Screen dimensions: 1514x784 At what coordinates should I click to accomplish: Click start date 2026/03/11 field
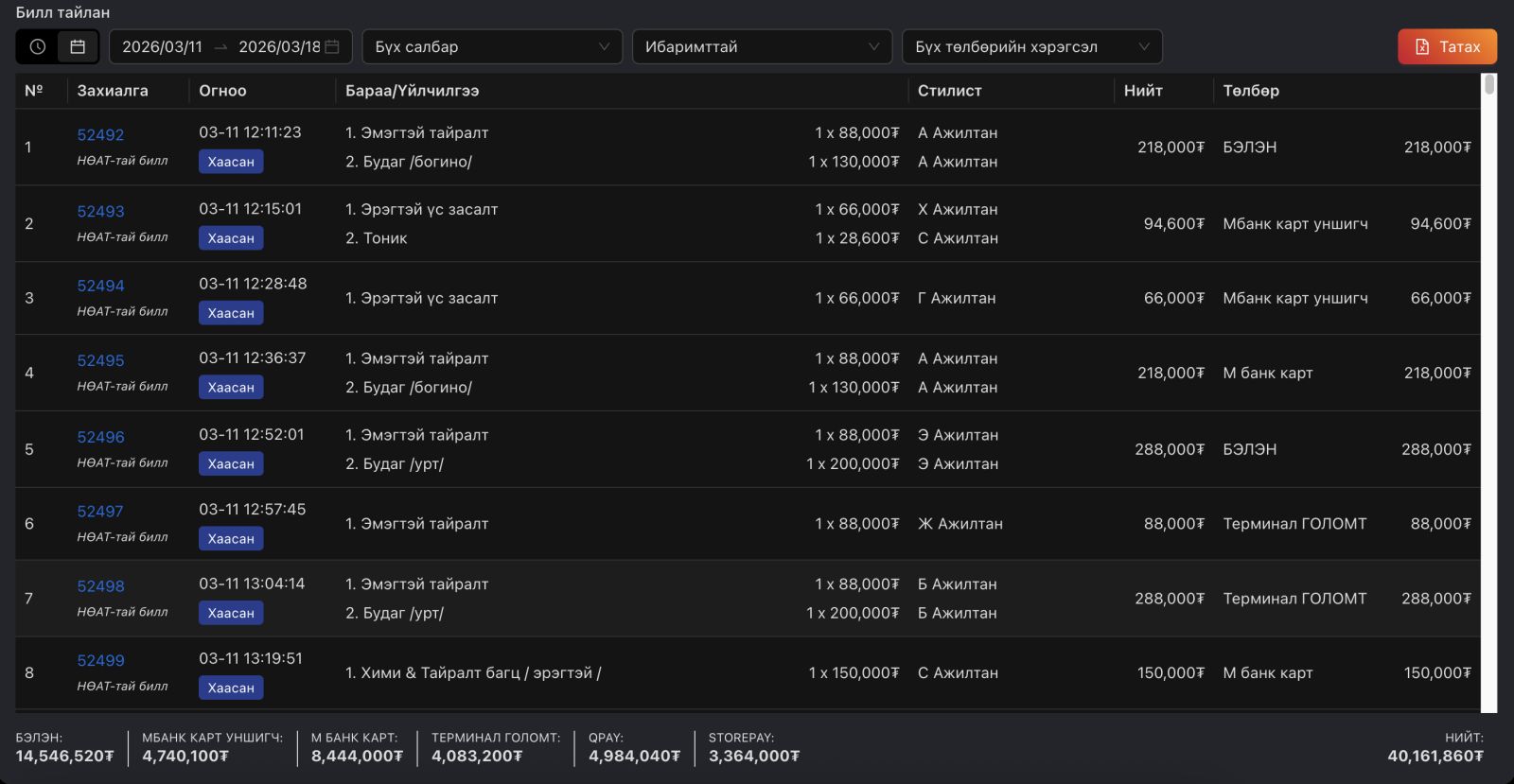[162, 46]
